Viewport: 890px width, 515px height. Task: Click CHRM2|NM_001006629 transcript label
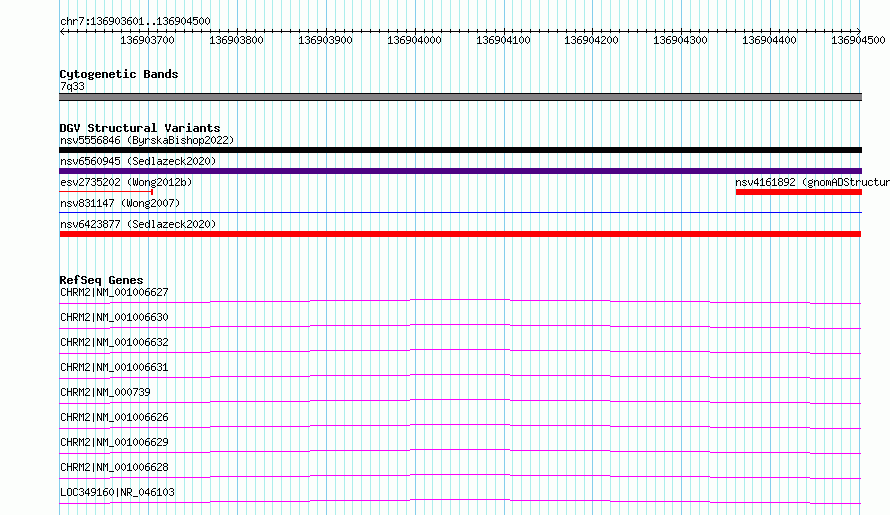tap(114, 442)
